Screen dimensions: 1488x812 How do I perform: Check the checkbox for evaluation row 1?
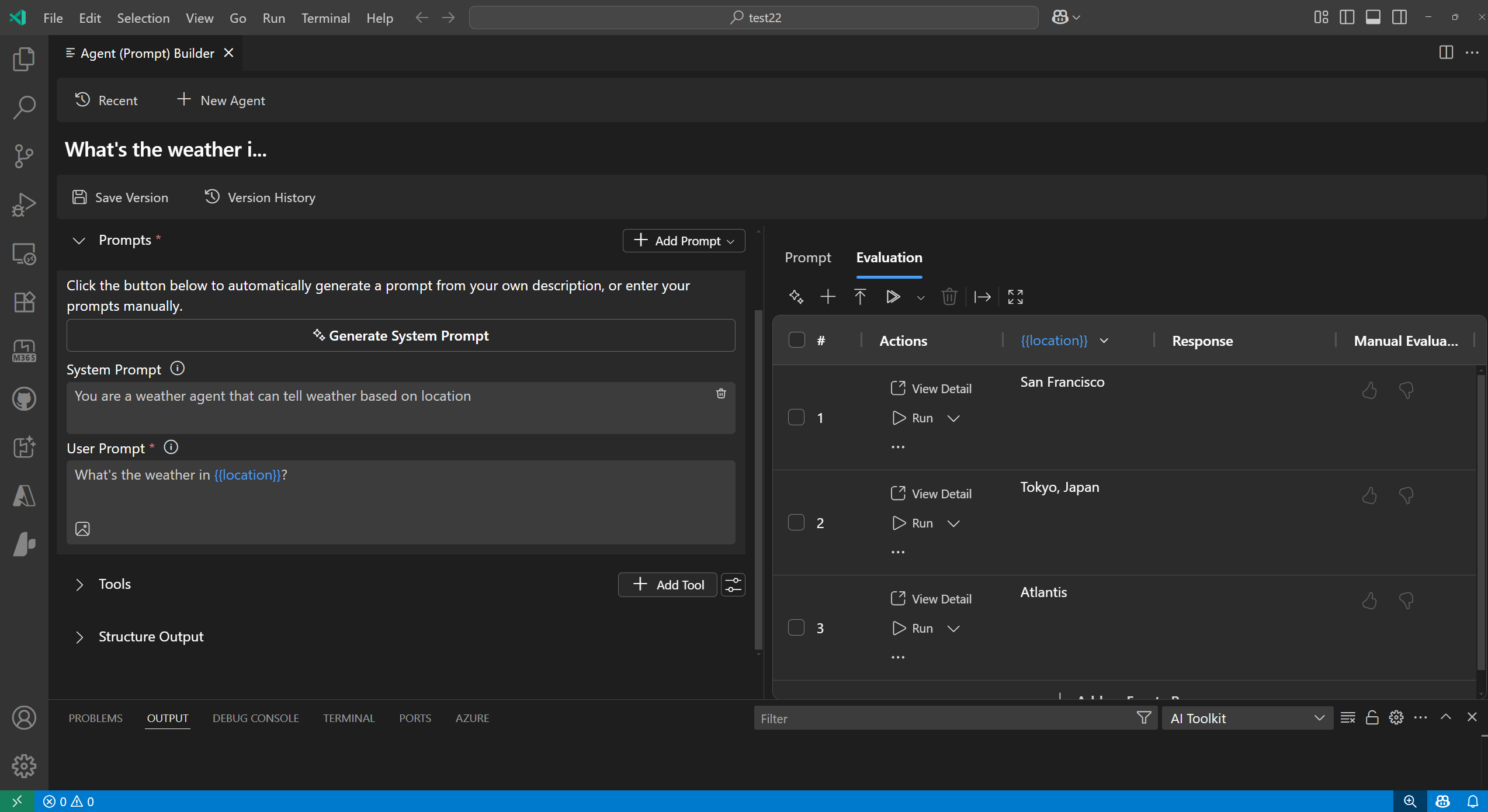pyautogui.click(x=796, y=417)
